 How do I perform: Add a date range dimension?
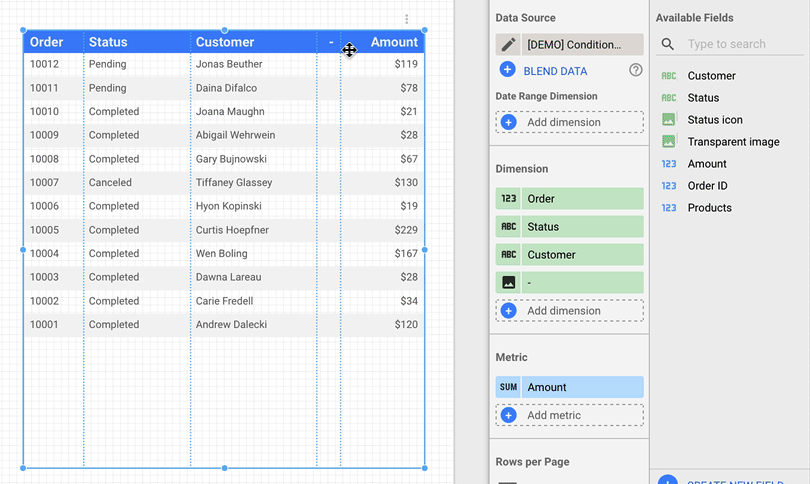click(569, 122)
